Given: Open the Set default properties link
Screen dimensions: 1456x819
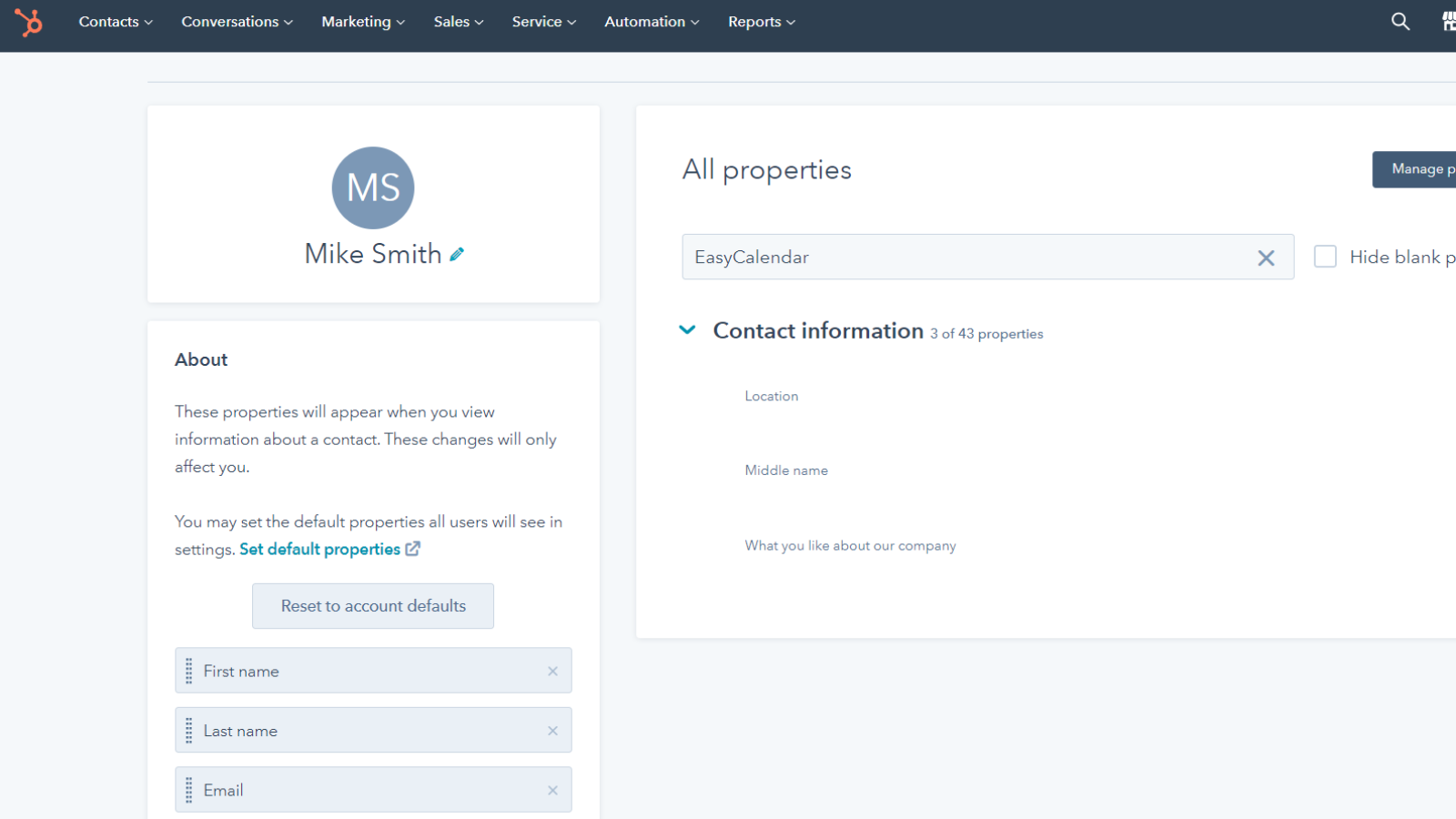Looking at the screenshot, I should coord(320,550).
